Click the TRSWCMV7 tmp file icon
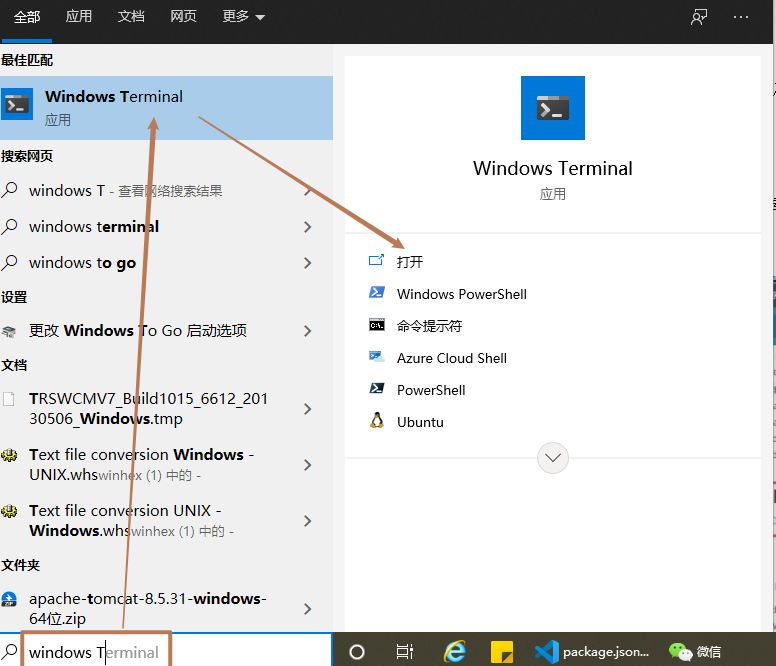 [x=8, y=399]
